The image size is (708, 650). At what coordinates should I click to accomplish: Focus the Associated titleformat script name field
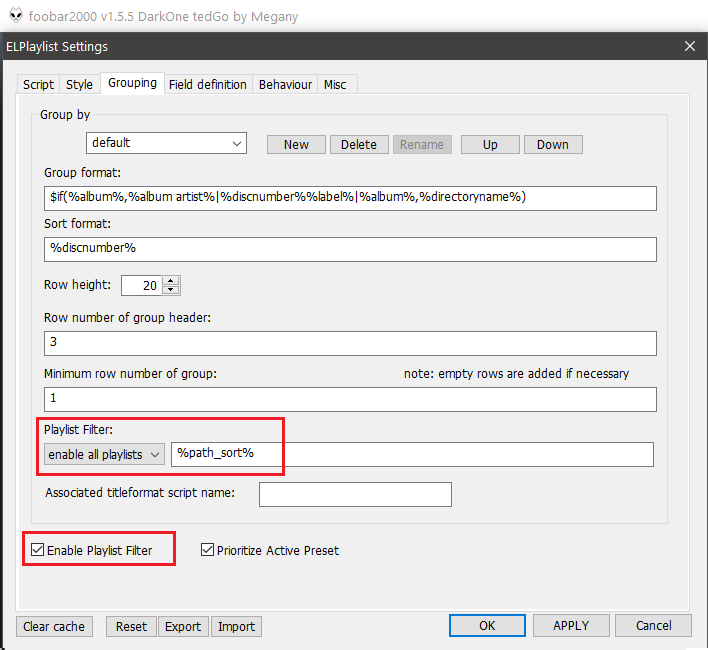click(355, 494)
